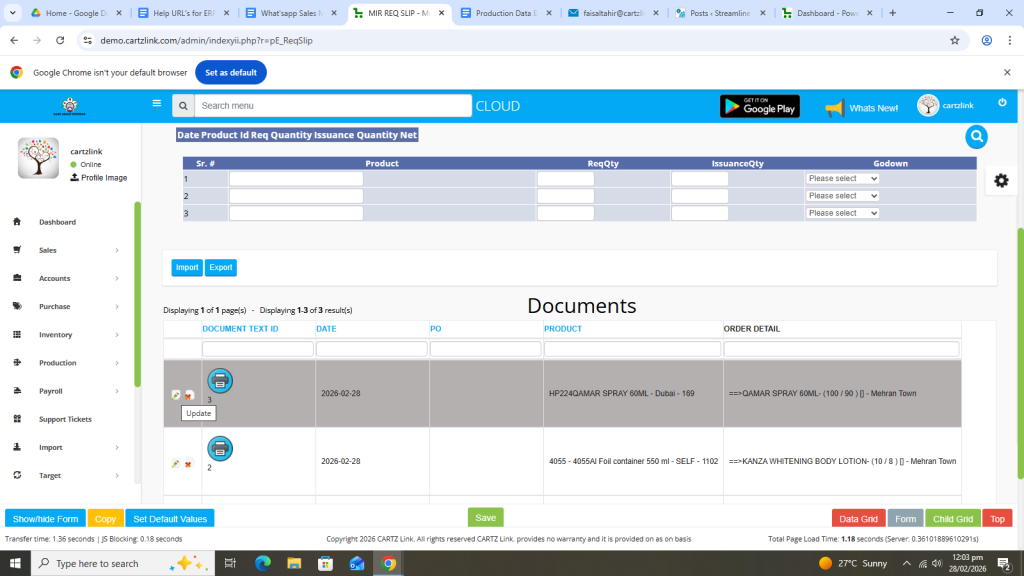
Task: Click the hamburger menu toggle icon
Action: click(x=157, y=103)
